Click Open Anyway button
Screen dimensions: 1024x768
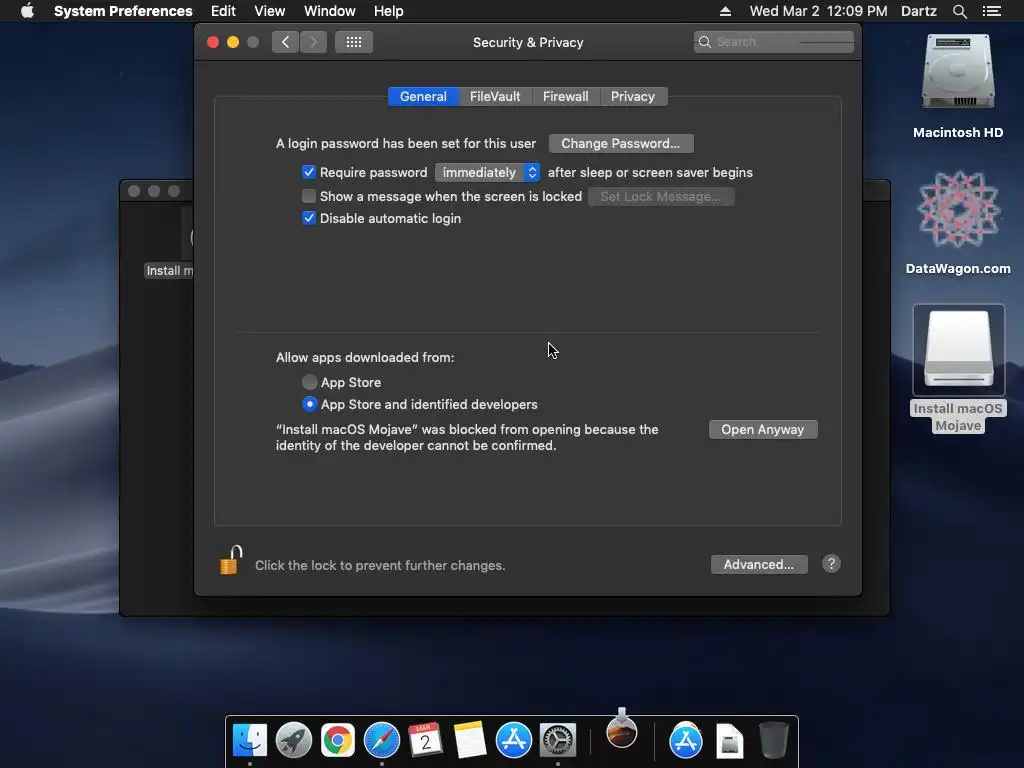763,430
